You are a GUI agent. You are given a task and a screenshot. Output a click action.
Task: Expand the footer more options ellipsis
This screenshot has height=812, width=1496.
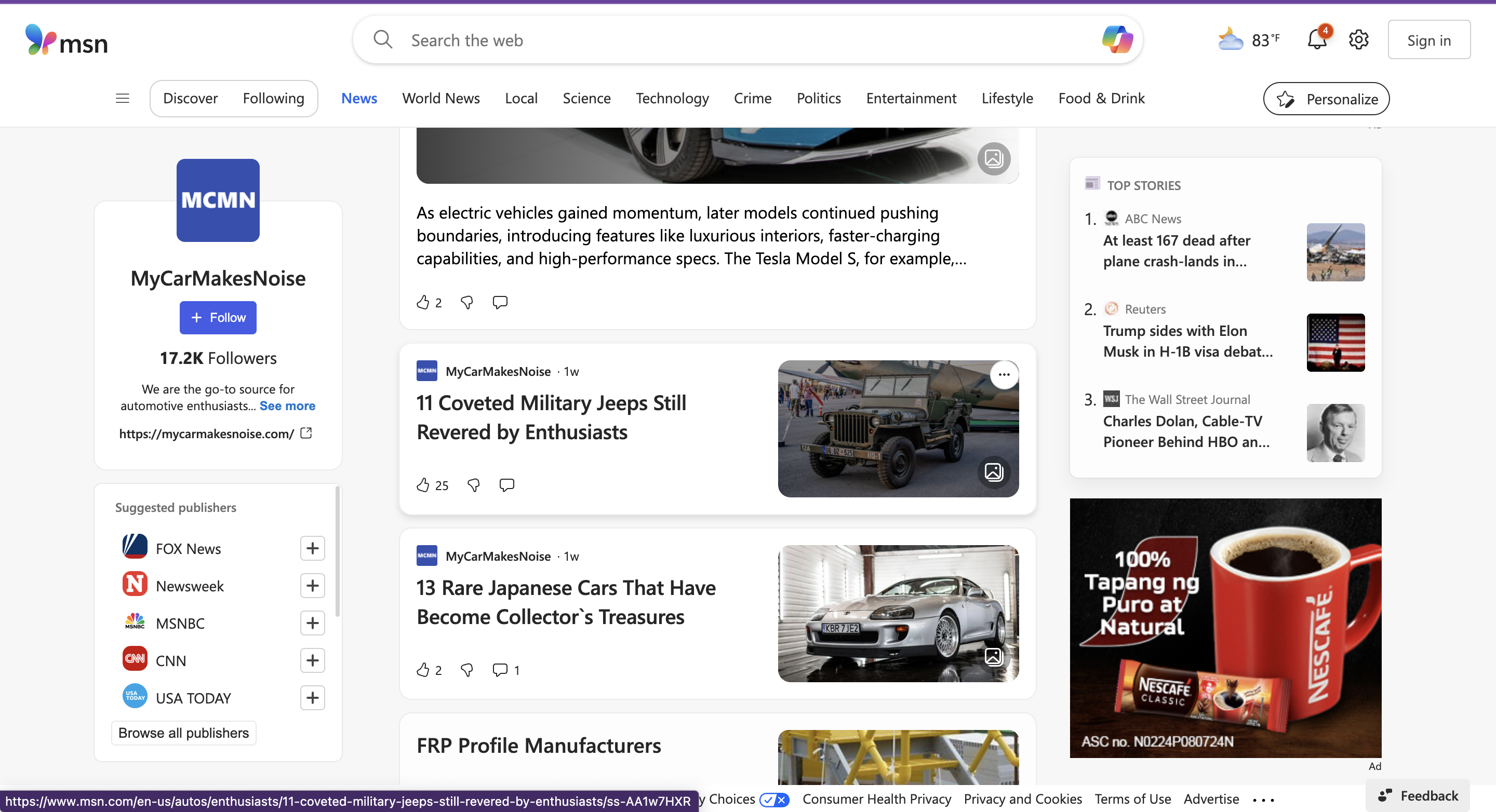click(x=1263, y=800)
